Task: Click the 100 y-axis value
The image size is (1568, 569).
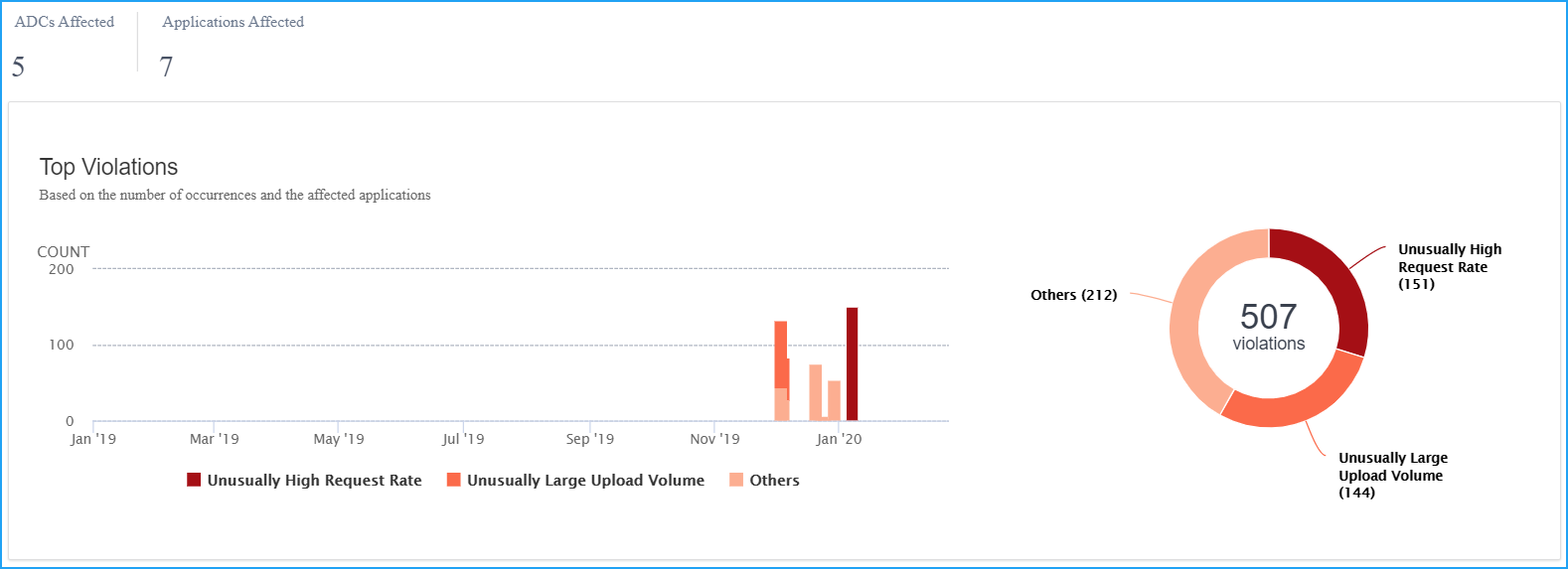Action: (x=62, y=345)
